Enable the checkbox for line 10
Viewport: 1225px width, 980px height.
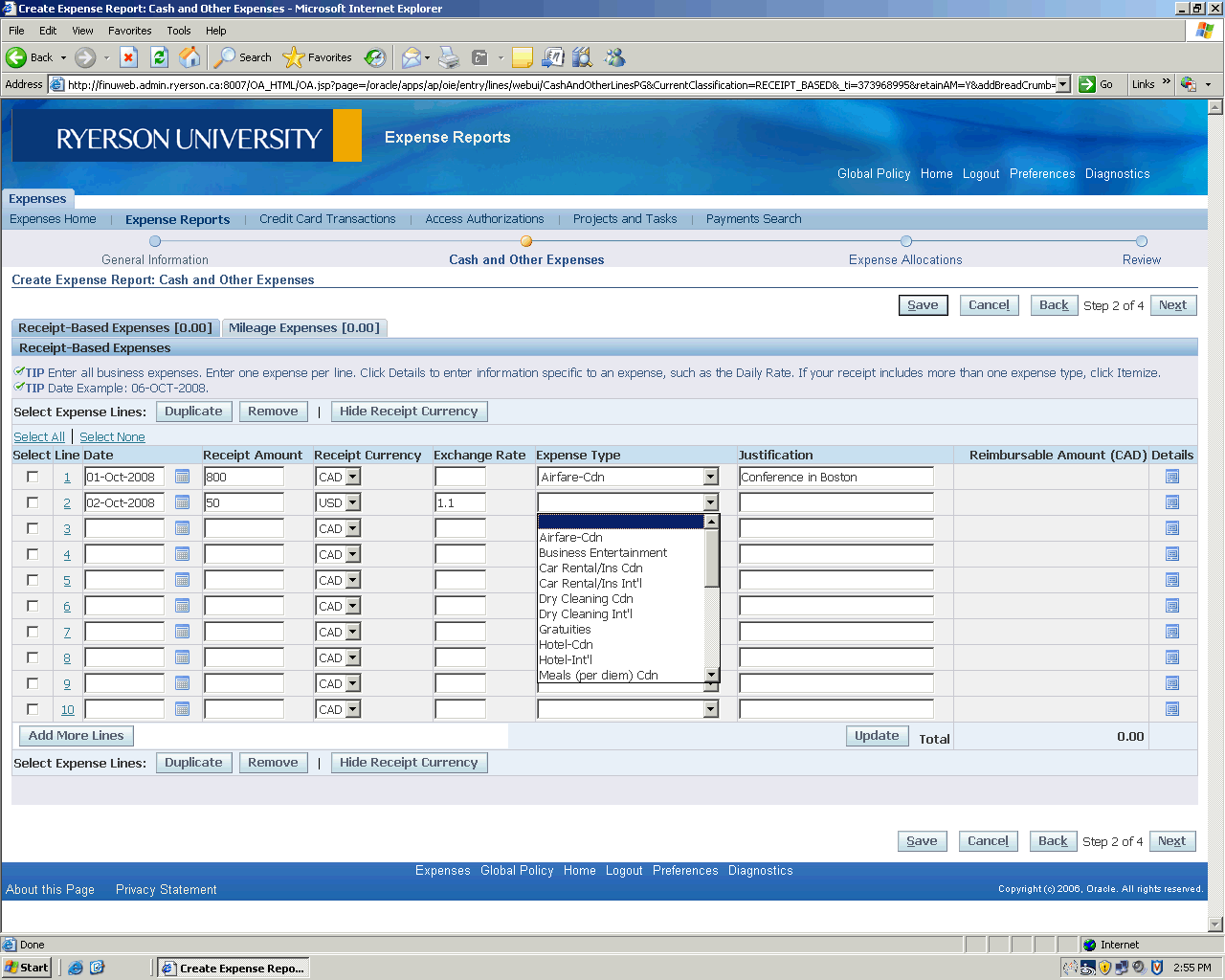click(x=33, y=709)
